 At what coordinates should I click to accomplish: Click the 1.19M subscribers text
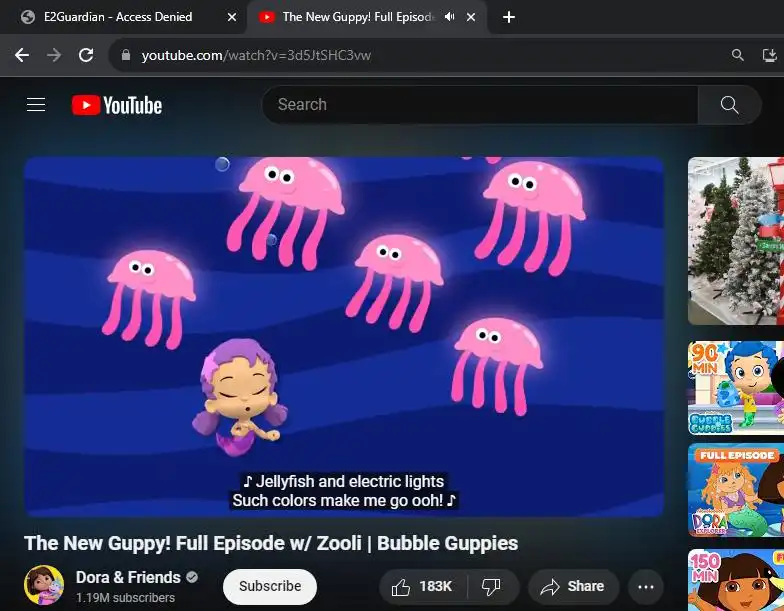(126, 598)
